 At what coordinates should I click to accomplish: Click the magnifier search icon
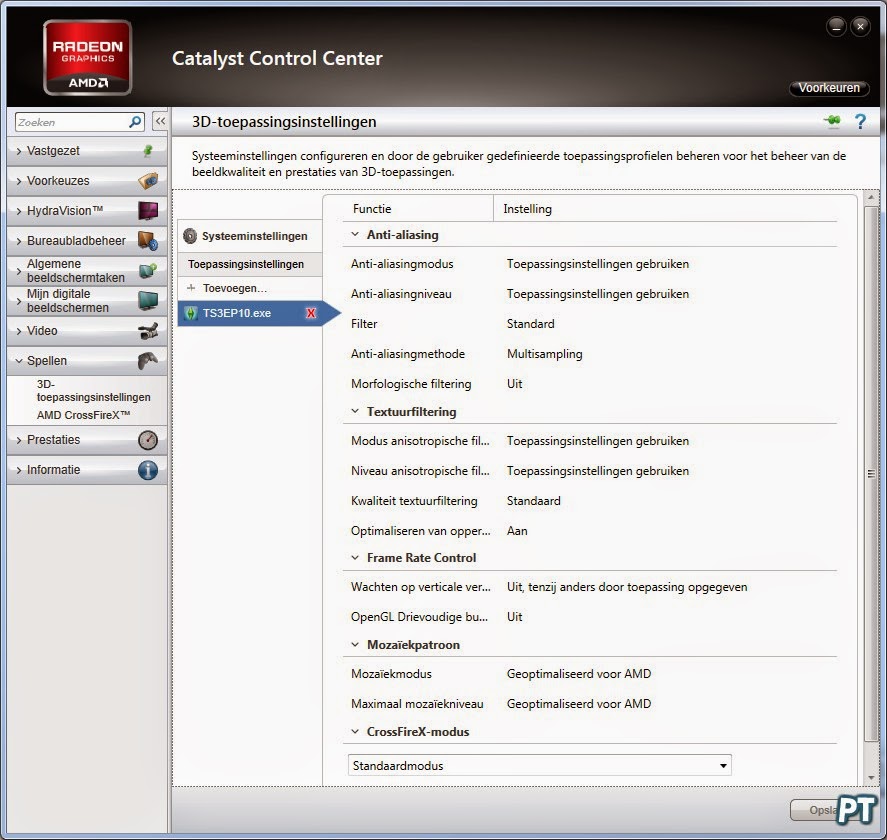point(135,122)
